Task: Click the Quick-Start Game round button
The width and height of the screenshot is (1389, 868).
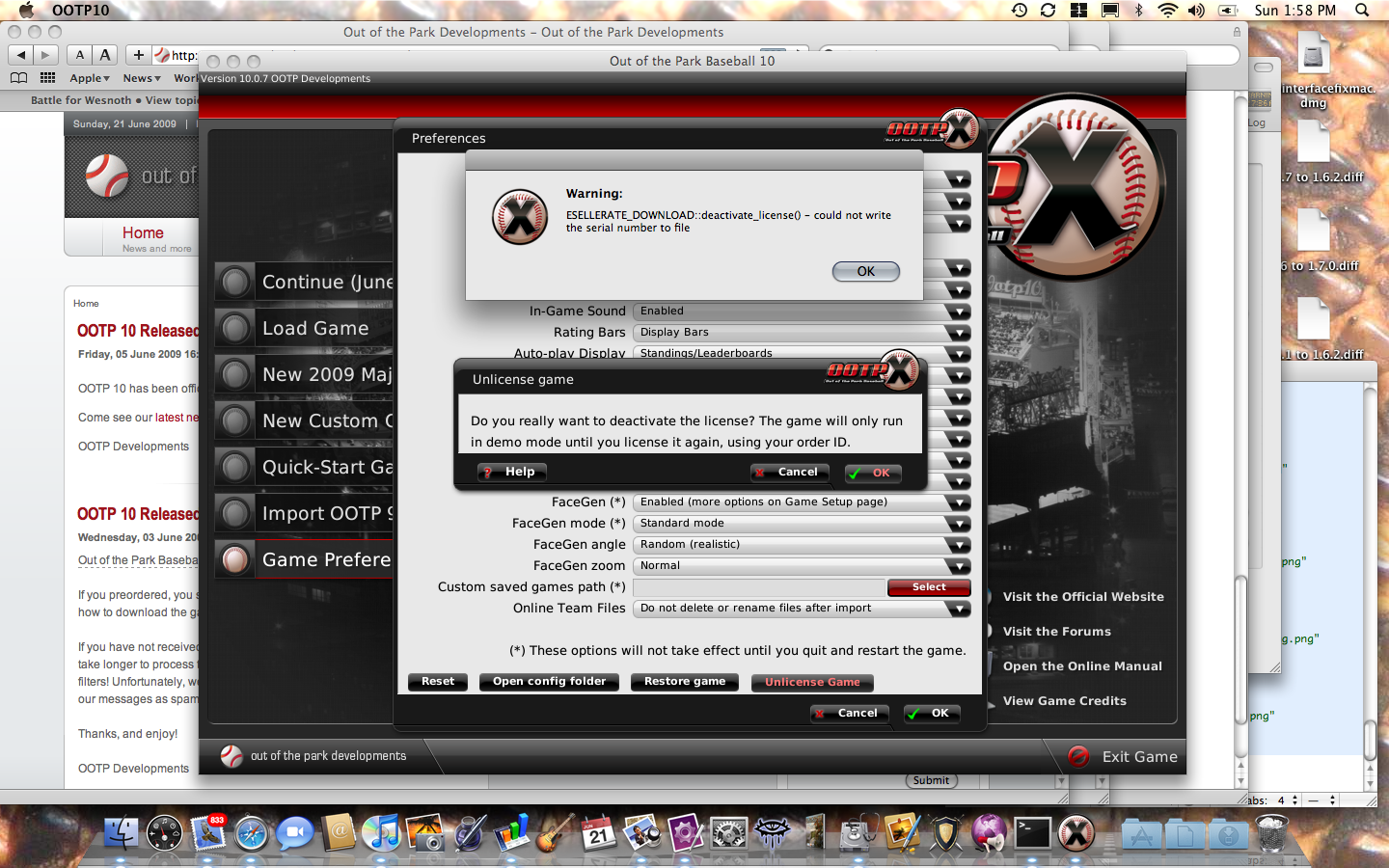Action: coord(234,467)
